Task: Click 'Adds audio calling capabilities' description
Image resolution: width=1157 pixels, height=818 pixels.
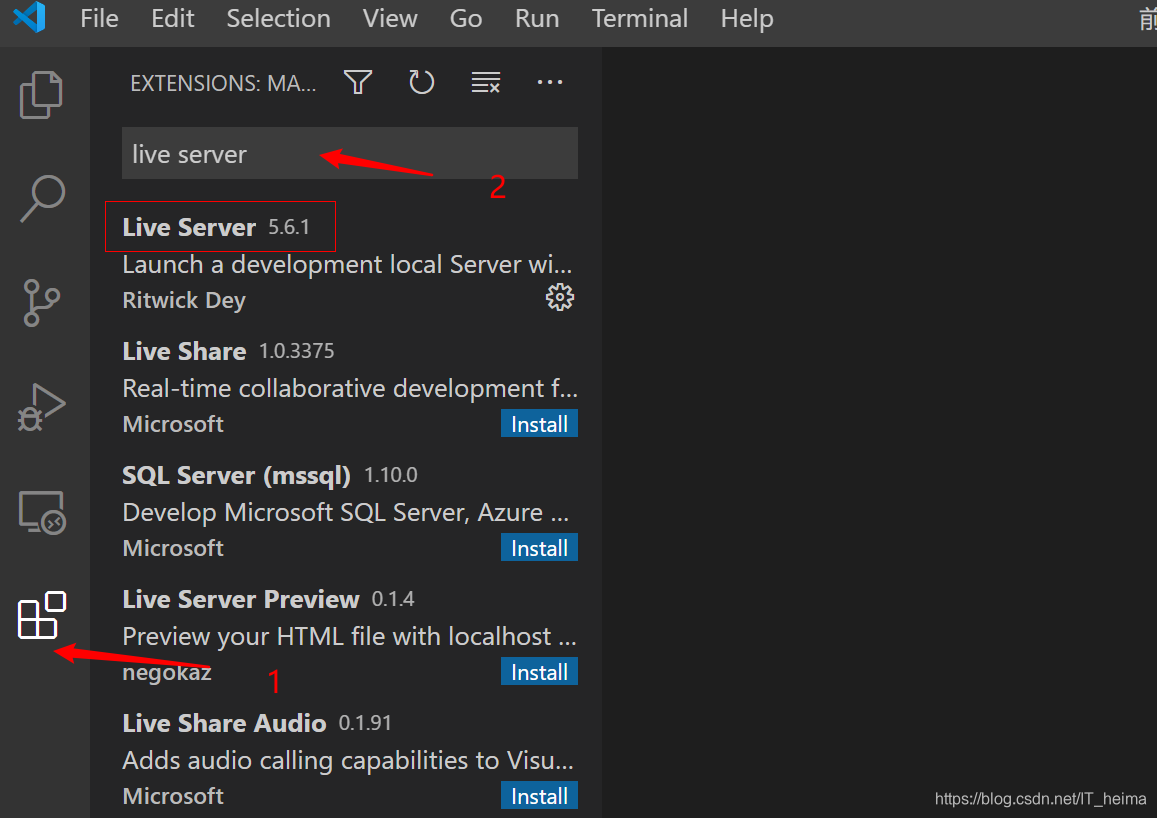Action: point(348,760)
